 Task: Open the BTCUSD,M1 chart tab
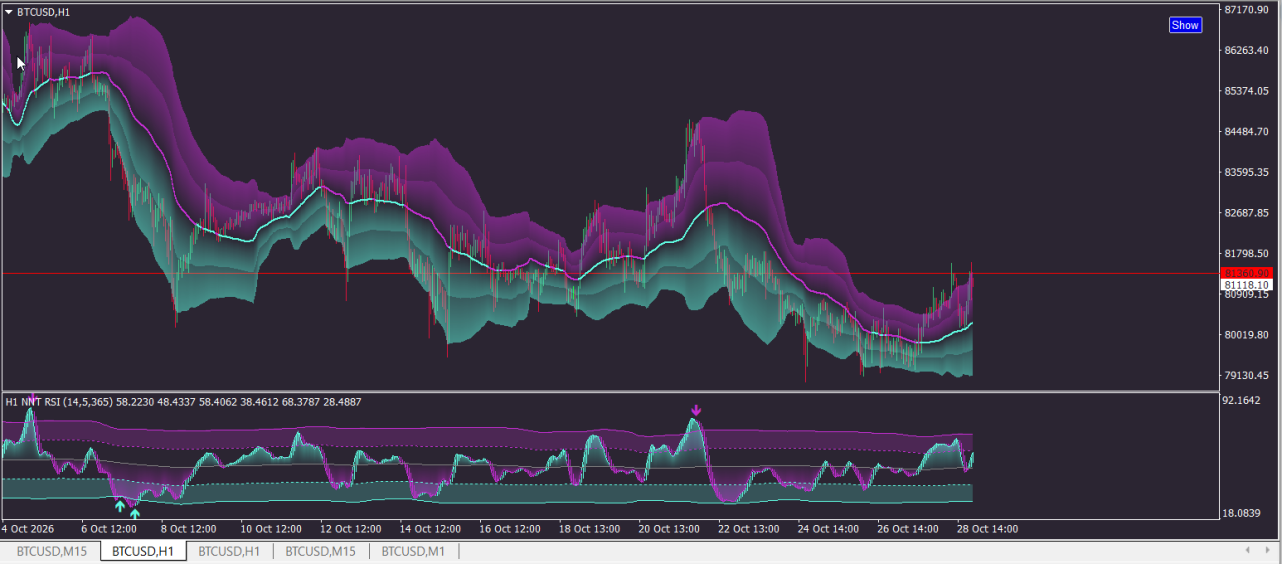pos(413,551)
